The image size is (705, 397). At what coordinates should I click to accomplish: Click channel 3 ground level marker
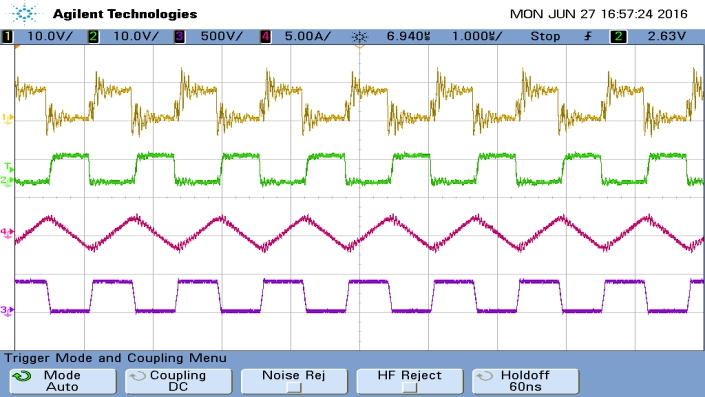(7, 310)
